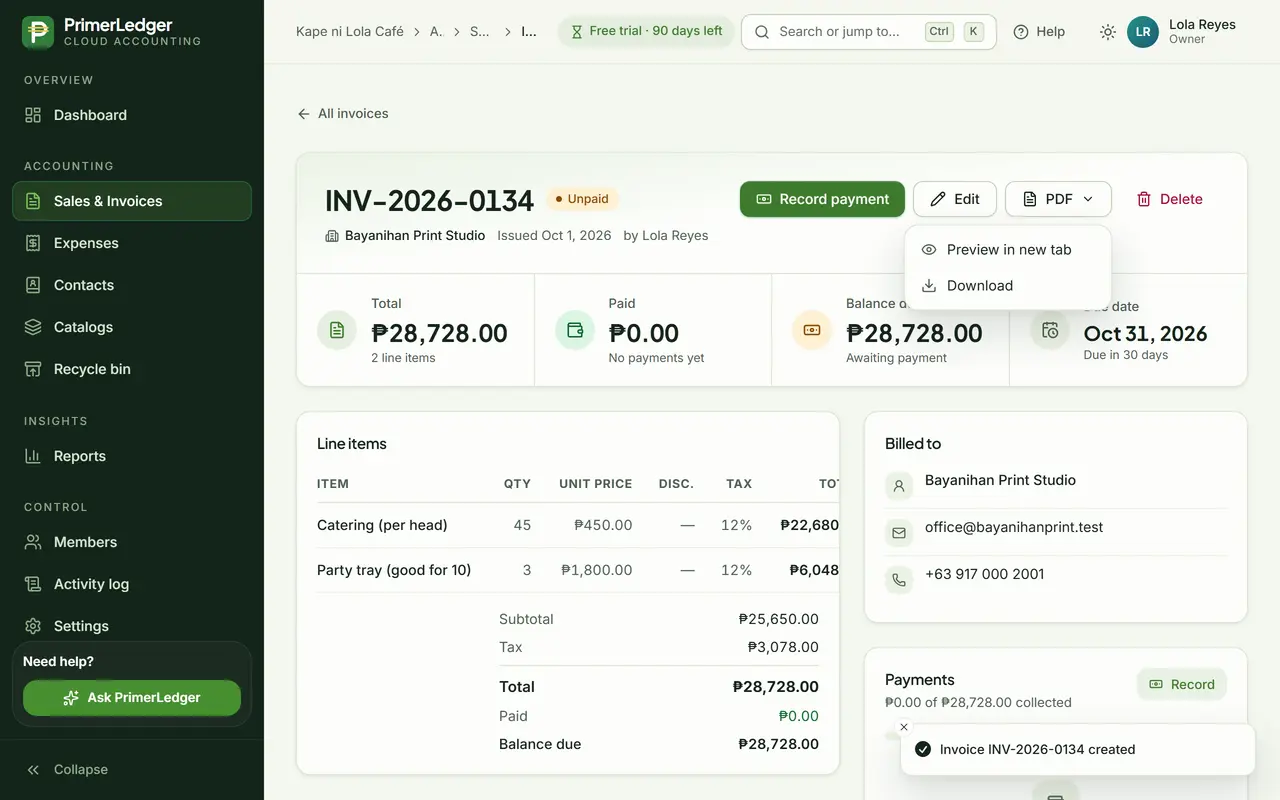Click the download arrow icon
Viewport: 1280px width, 800px height.
click(929, 286)
